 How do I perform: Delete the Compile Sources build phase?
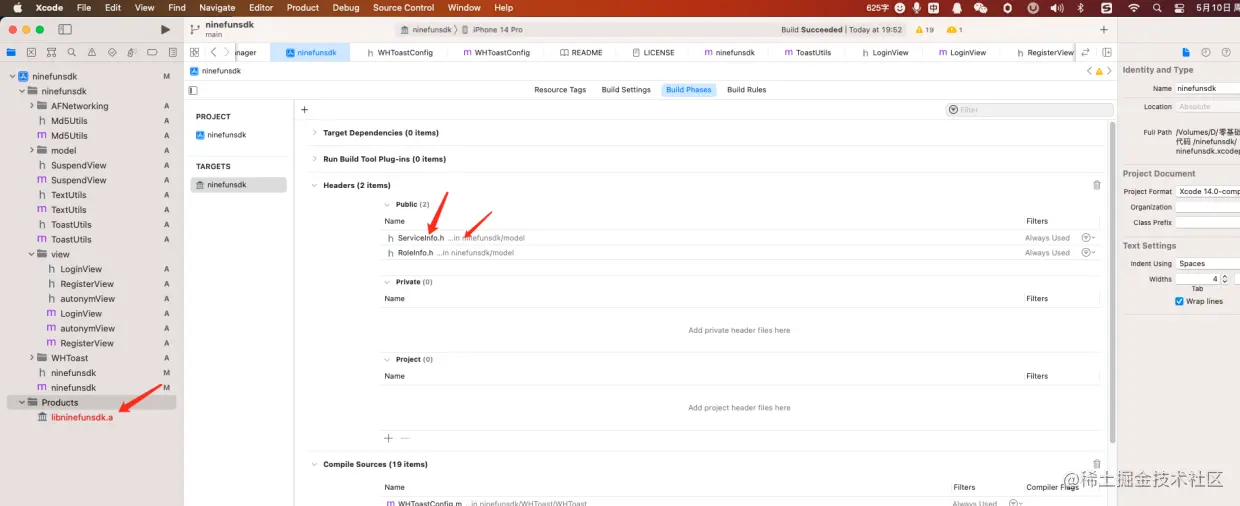pos(1097,464)
